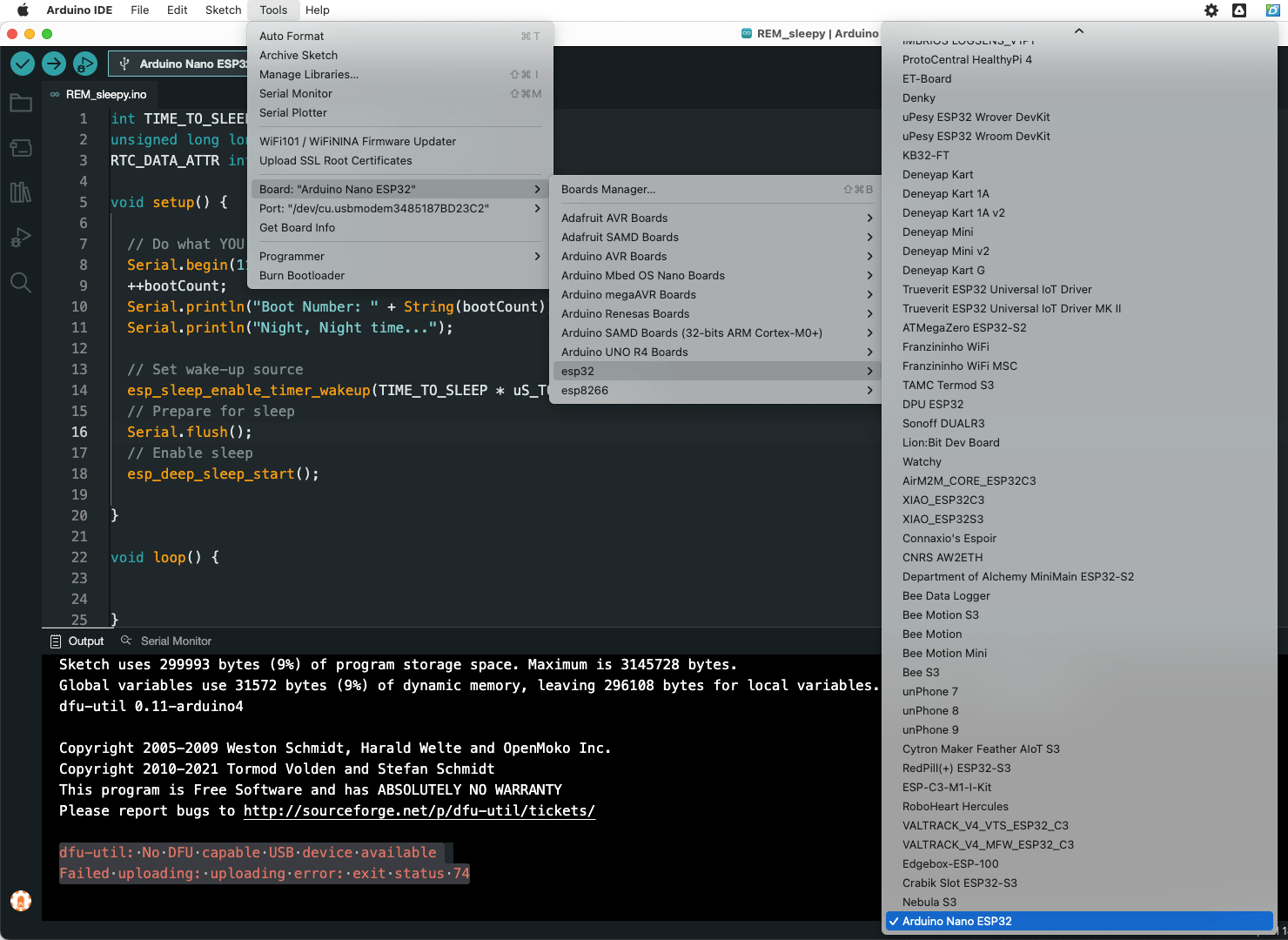Click the user account avatar icon
1288x940 pixels.
tap(21, 901)
